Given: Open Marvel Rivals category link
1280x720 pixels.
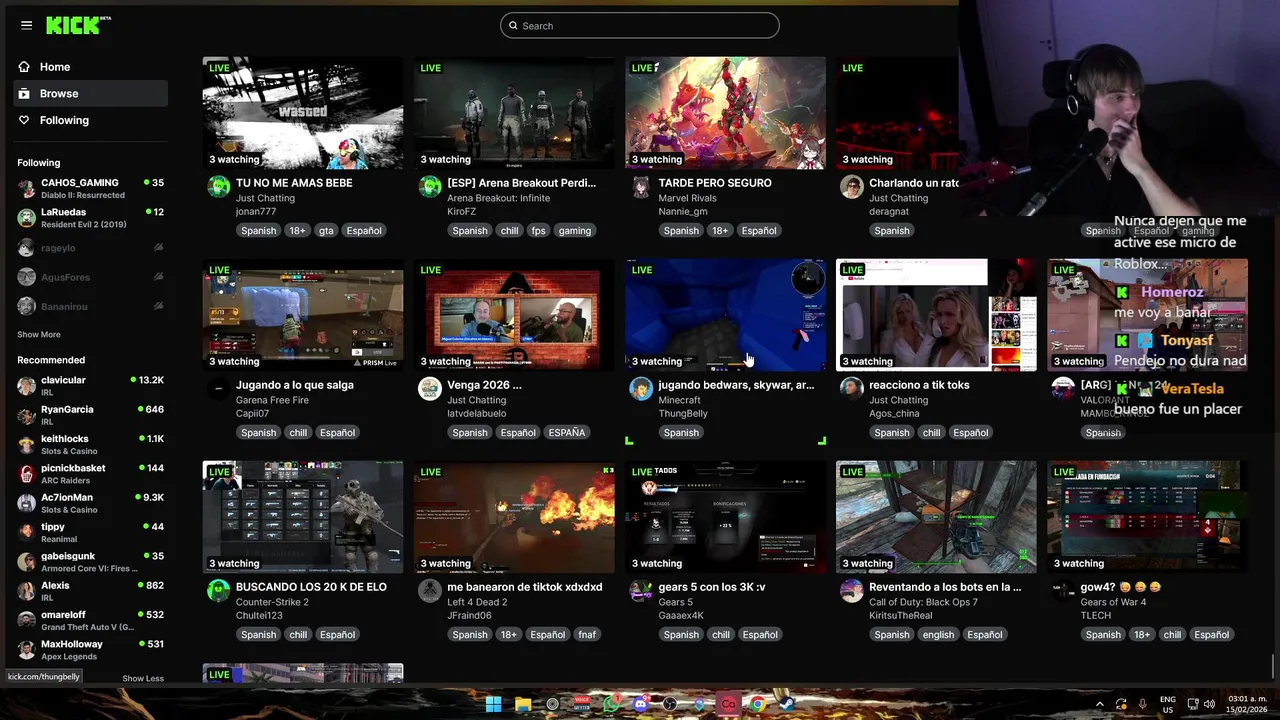Looking at the screenshot, I should click(687, 198).
